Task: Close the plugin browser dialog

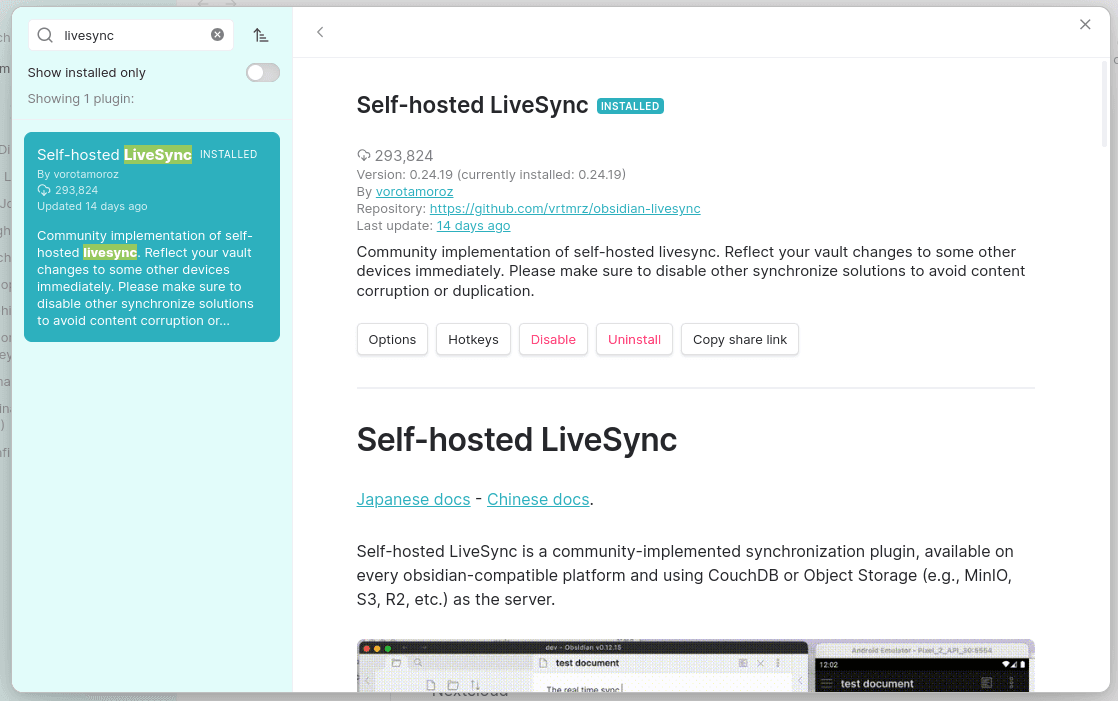Action: coord(1085,25)
